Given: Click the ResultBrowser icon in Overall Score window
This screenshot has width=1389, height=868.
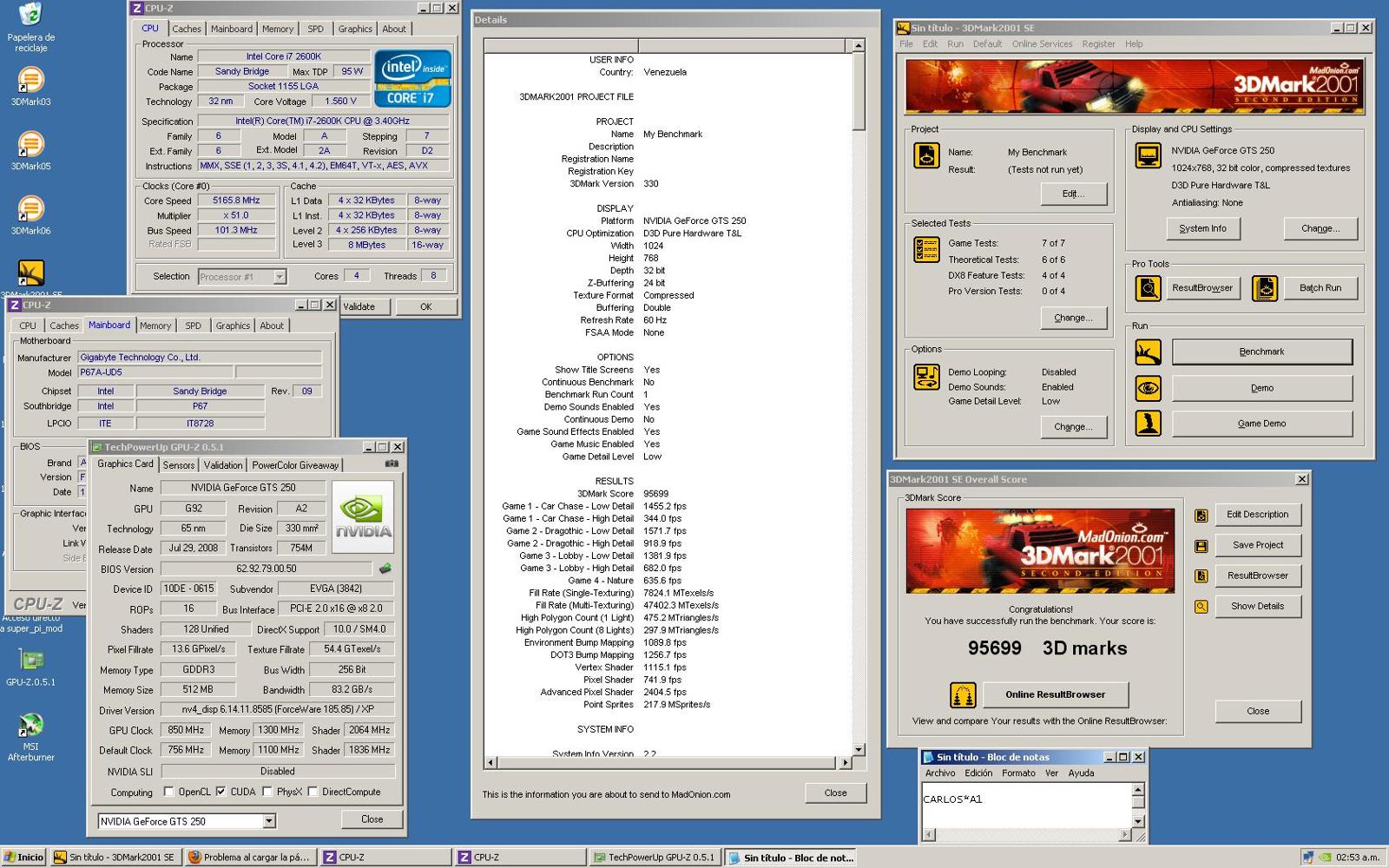Looking at the screenshot, I should click(x=1201, y=576).
